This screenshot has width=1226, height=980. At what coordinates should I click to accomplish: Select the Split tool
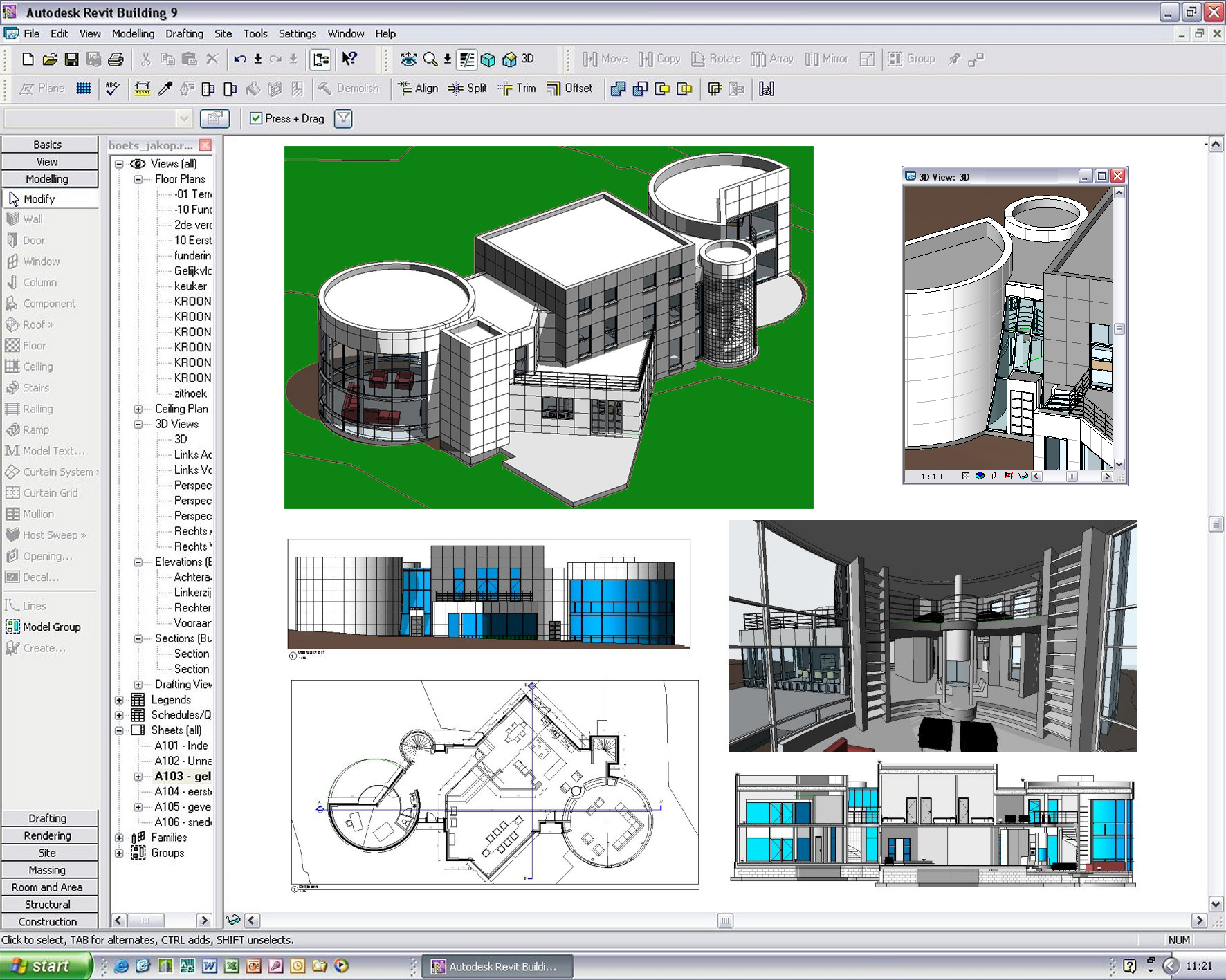(468, 89)
